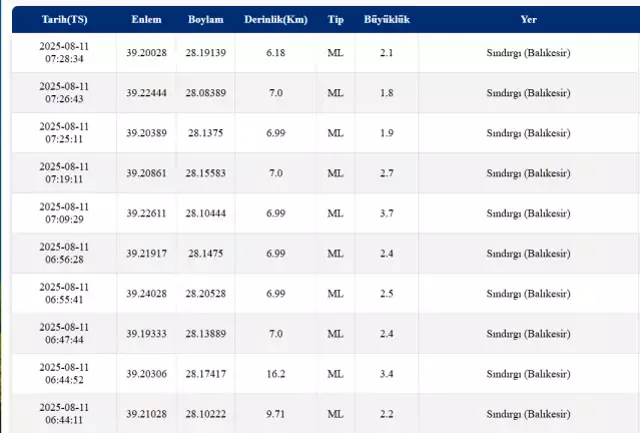
Task: Click latitude value 39.20306
Action: click(146, 374)
